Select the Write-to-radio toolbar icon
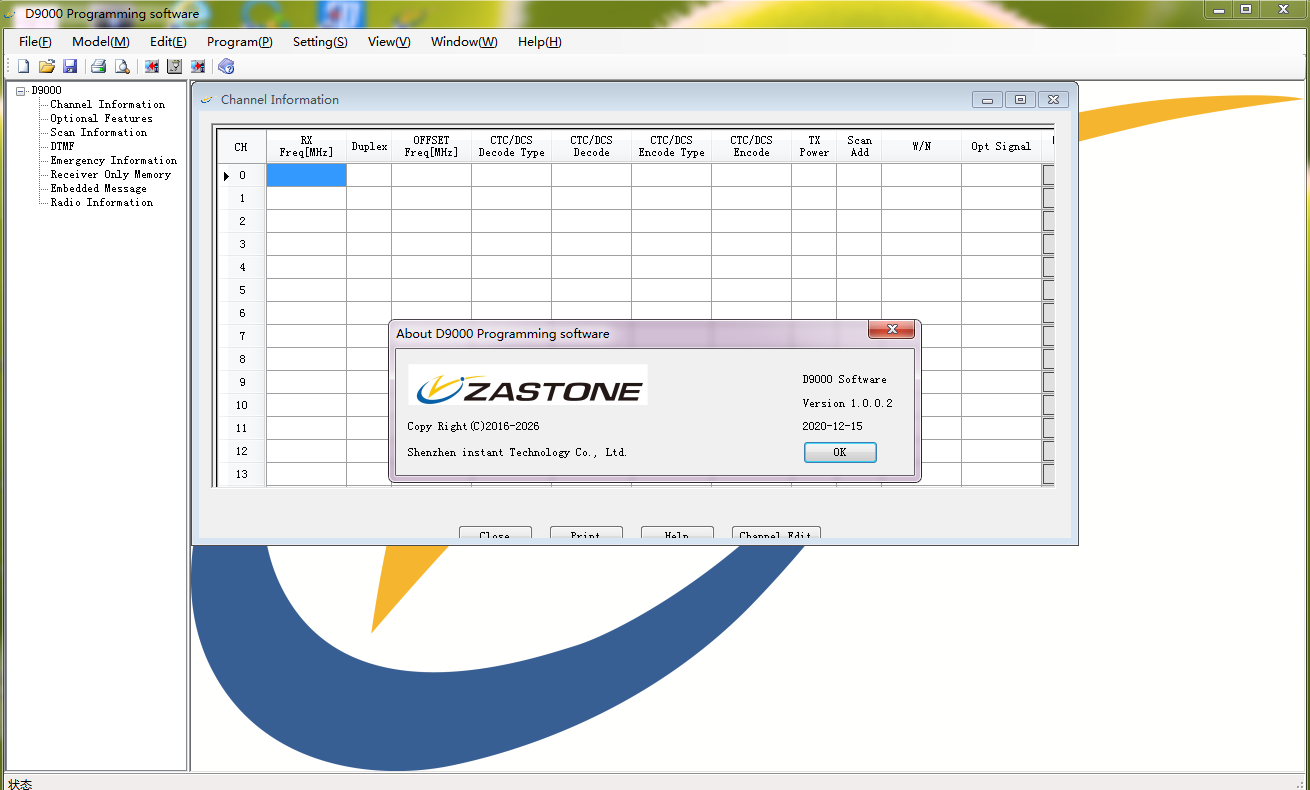 [x=198, y=65]
